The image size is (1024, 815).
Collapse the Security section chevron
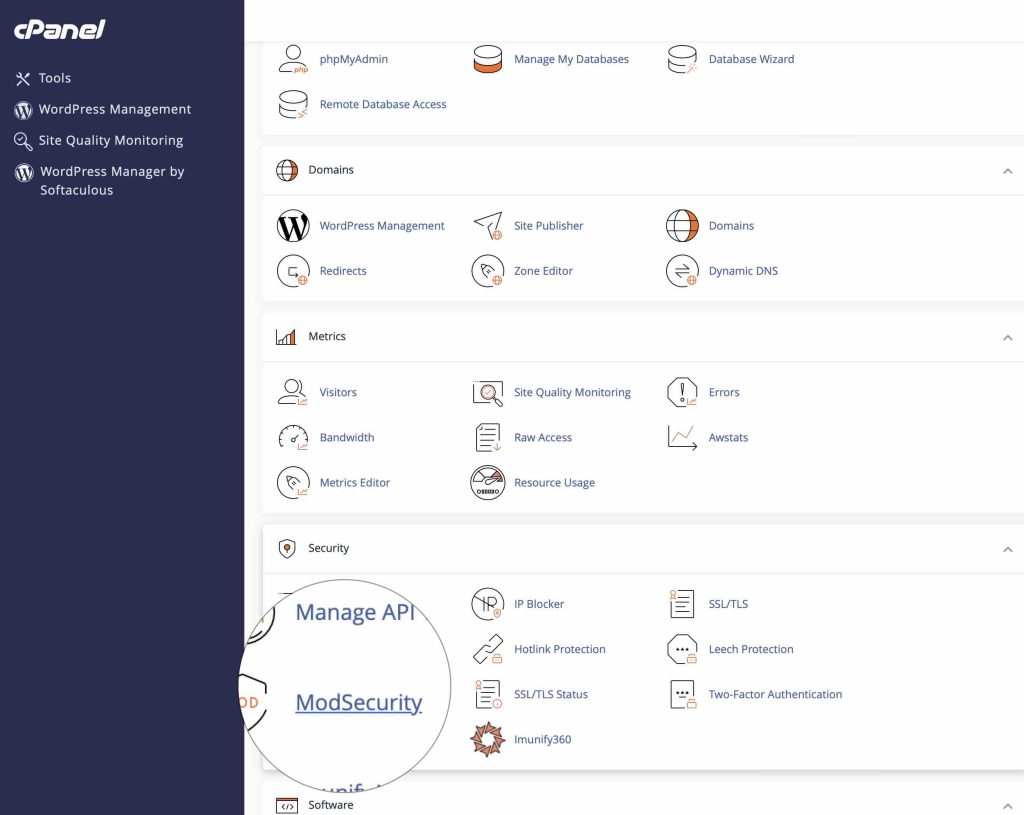[x=1007, y=549]
